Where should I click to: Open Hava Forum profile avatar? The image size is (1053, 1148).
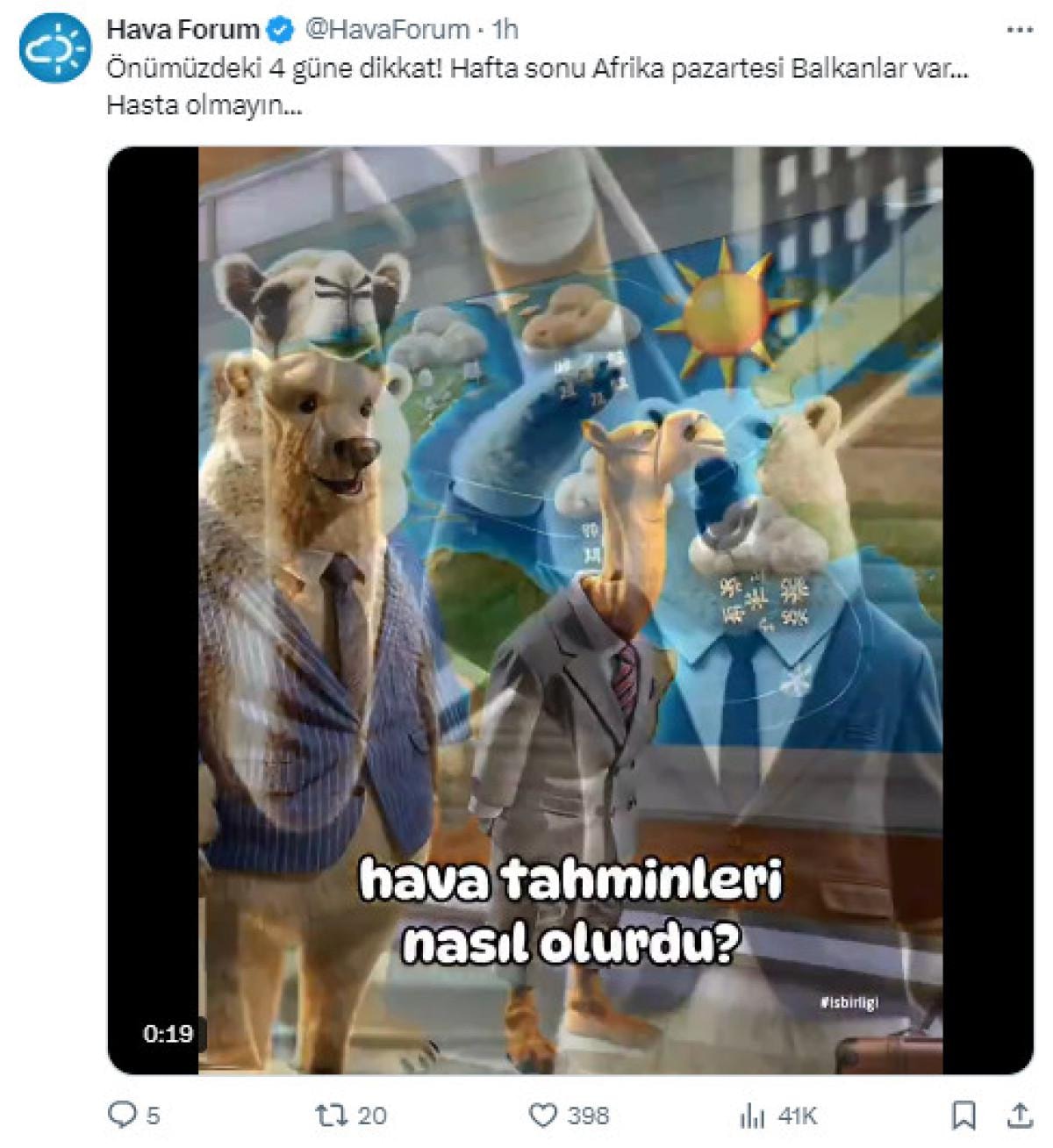[55, 48]
